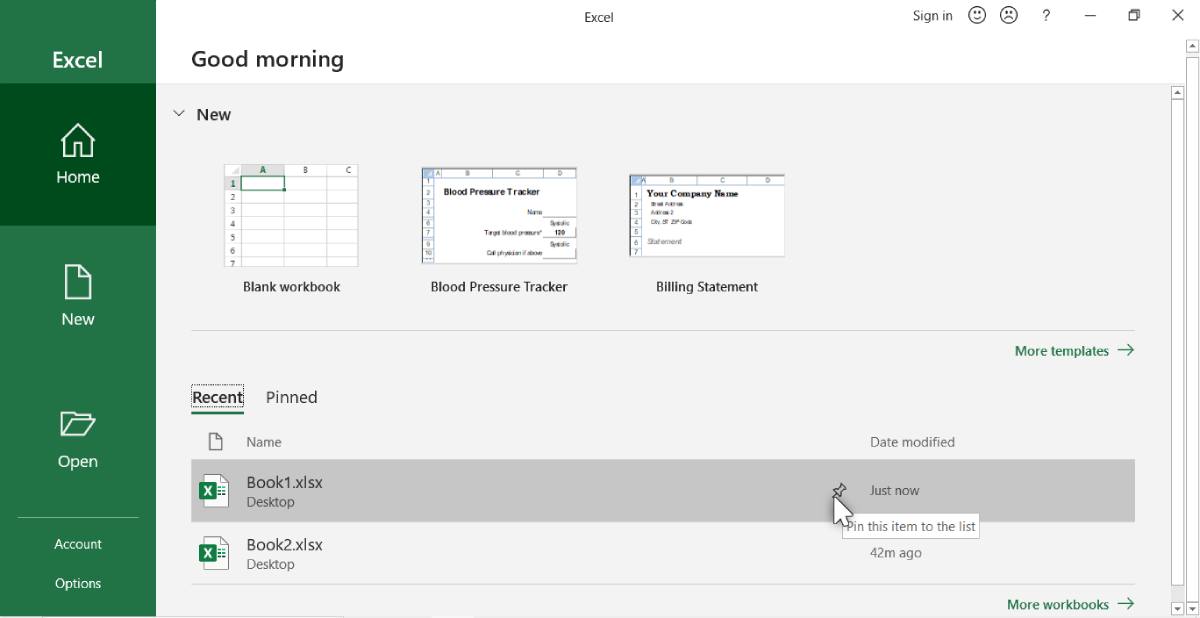This screenshot has width=1200, height=618.
Task: Close the Excel window
Action: tap(1178, 16)
